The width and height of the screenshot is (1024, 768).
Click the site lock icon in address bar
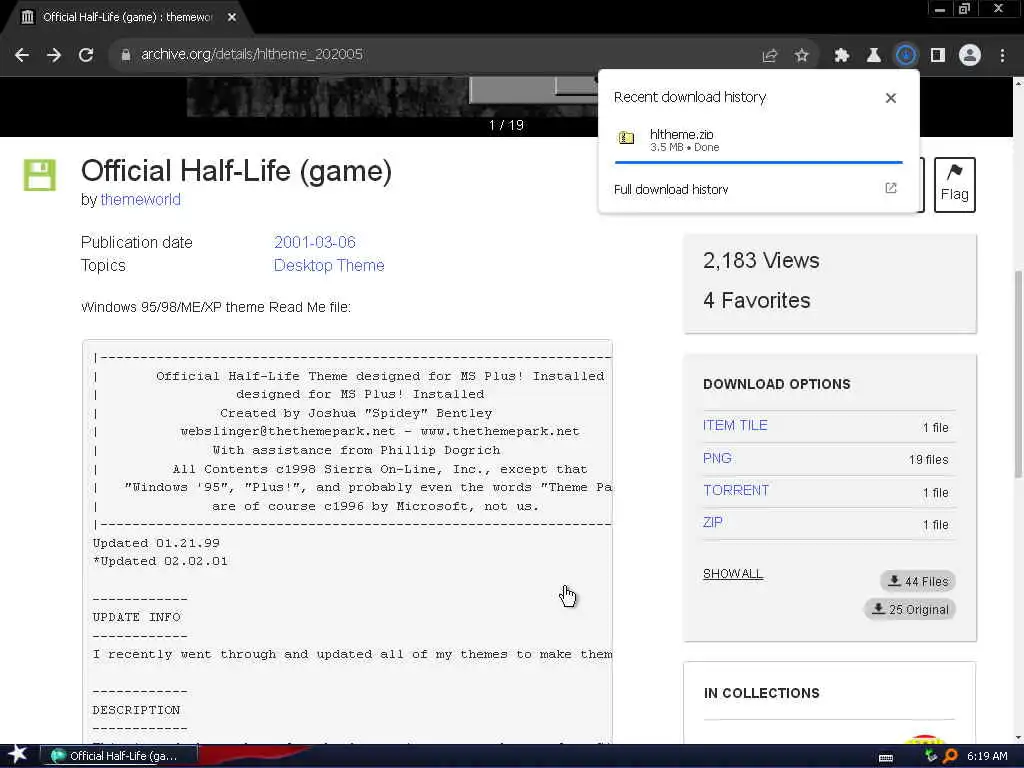[126, 55]
